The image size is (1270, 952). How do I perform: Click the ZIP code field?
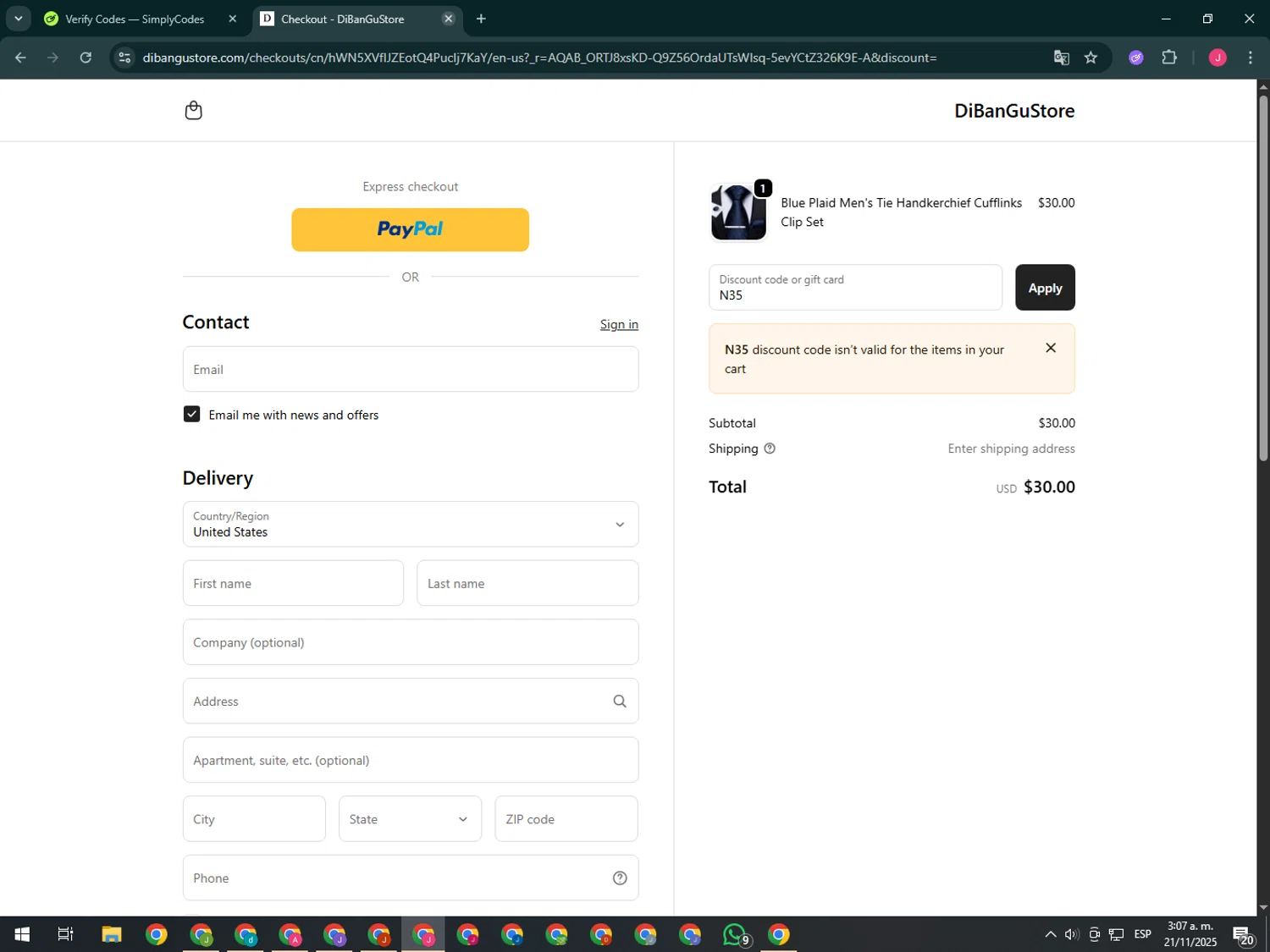click(x=566, y=818)
